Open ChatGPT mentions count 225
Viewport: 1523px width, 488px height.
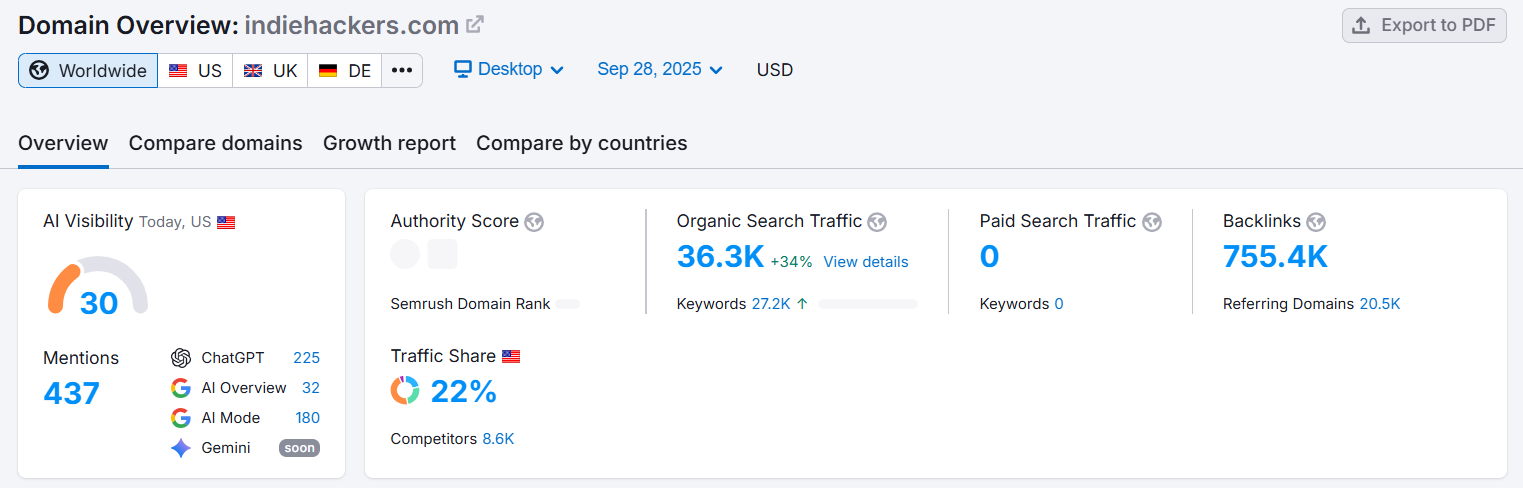[306, 358]
